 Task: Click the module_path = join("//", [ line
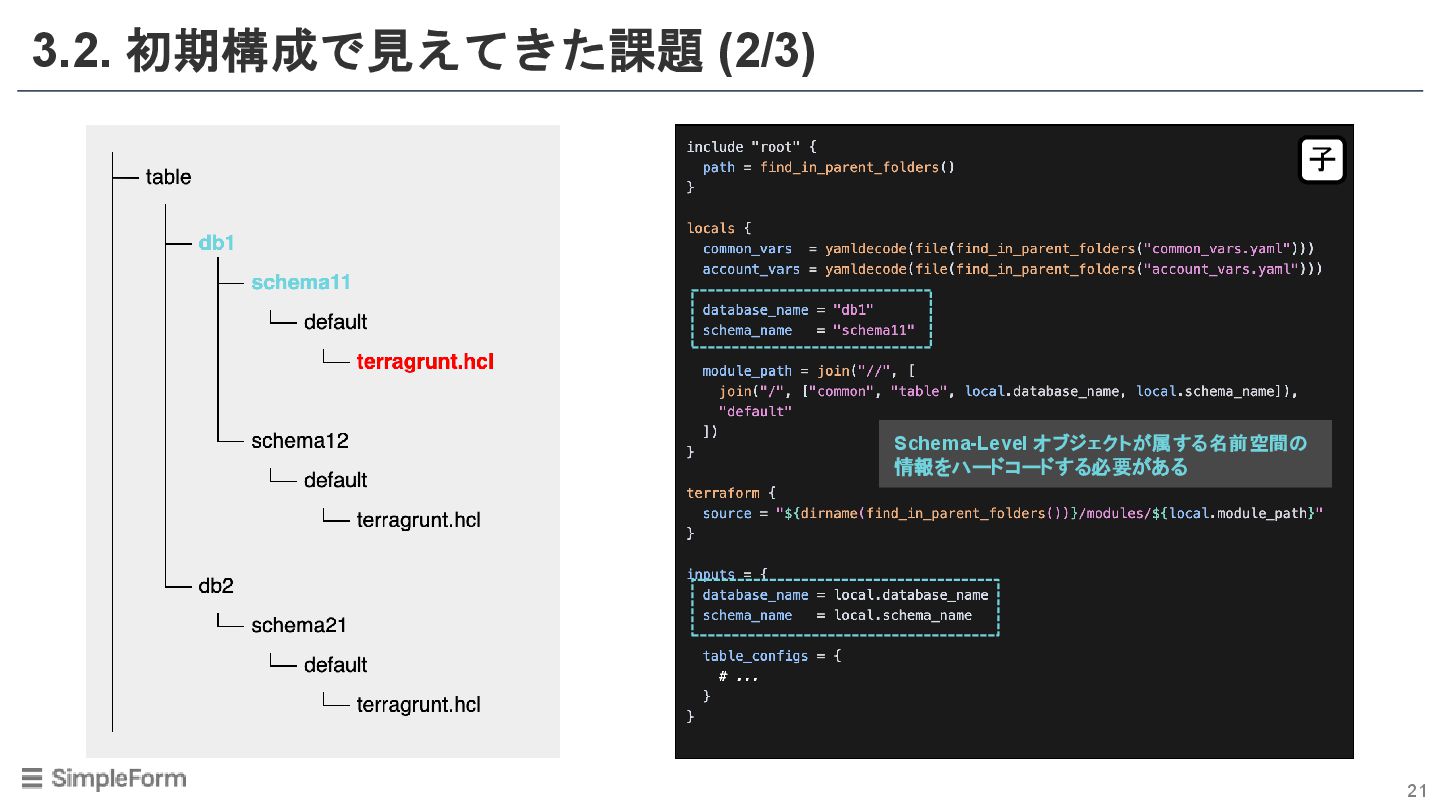tap(808, 371)
